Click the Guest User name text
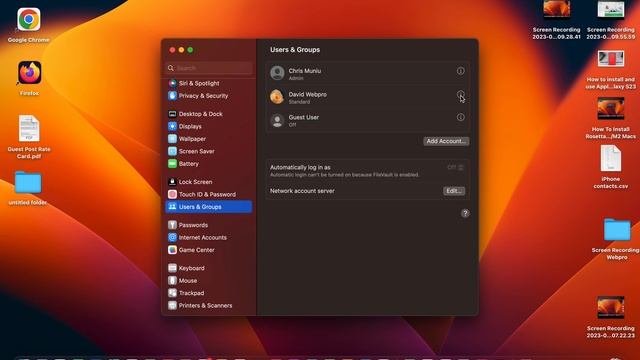This screenshot has width=640, height=360. 304,117
